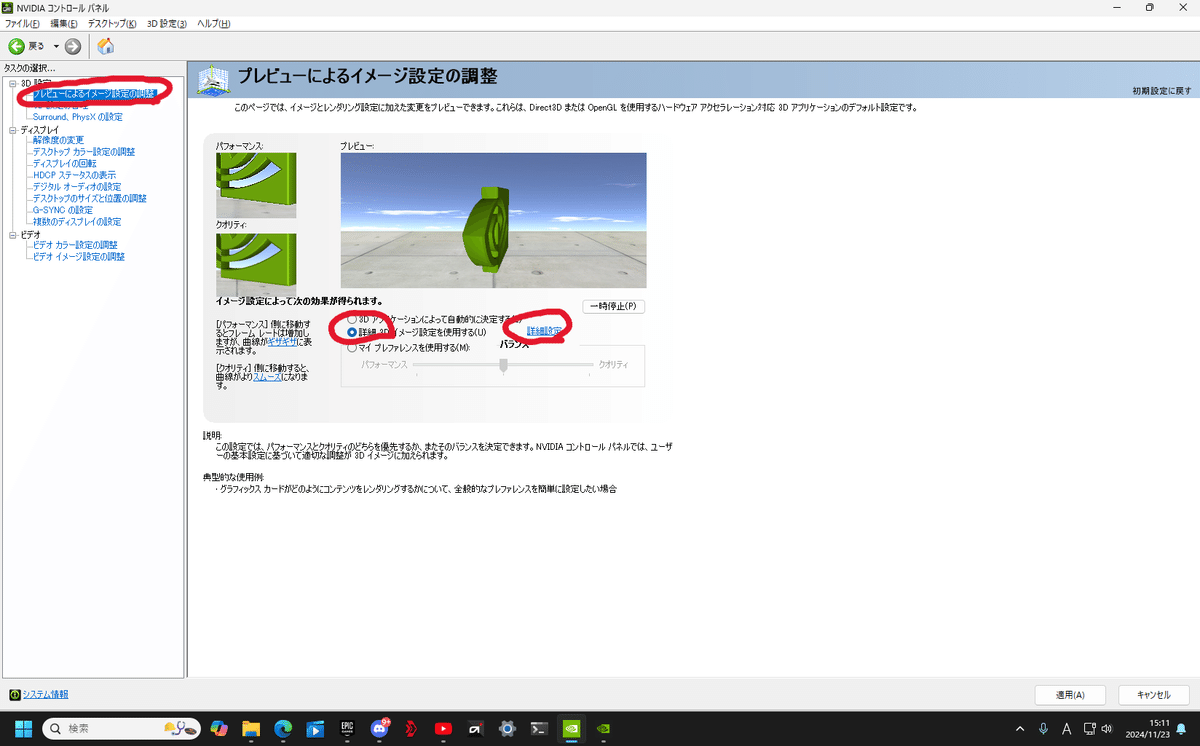1200x746 pixels.
Task: Select マイ プレファレンスを使用する radio button
Action: tap(351, 348)
